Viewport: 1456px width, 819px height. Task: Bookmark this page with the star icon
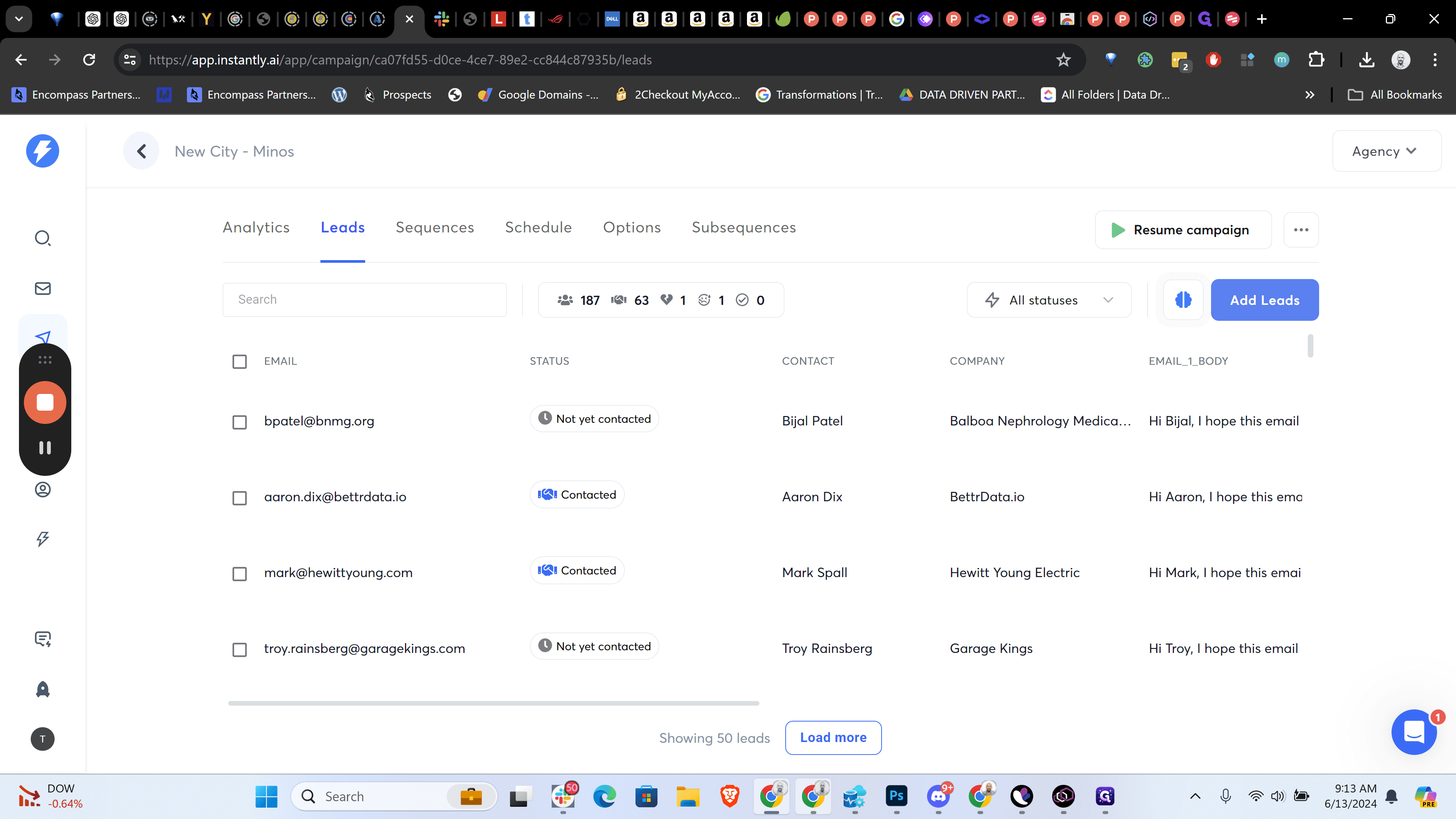click(1064, 60)
